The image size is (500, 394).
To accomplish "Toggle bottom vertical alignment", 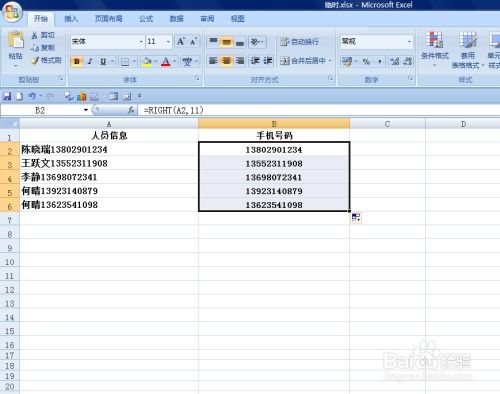I will click(240, 42).
